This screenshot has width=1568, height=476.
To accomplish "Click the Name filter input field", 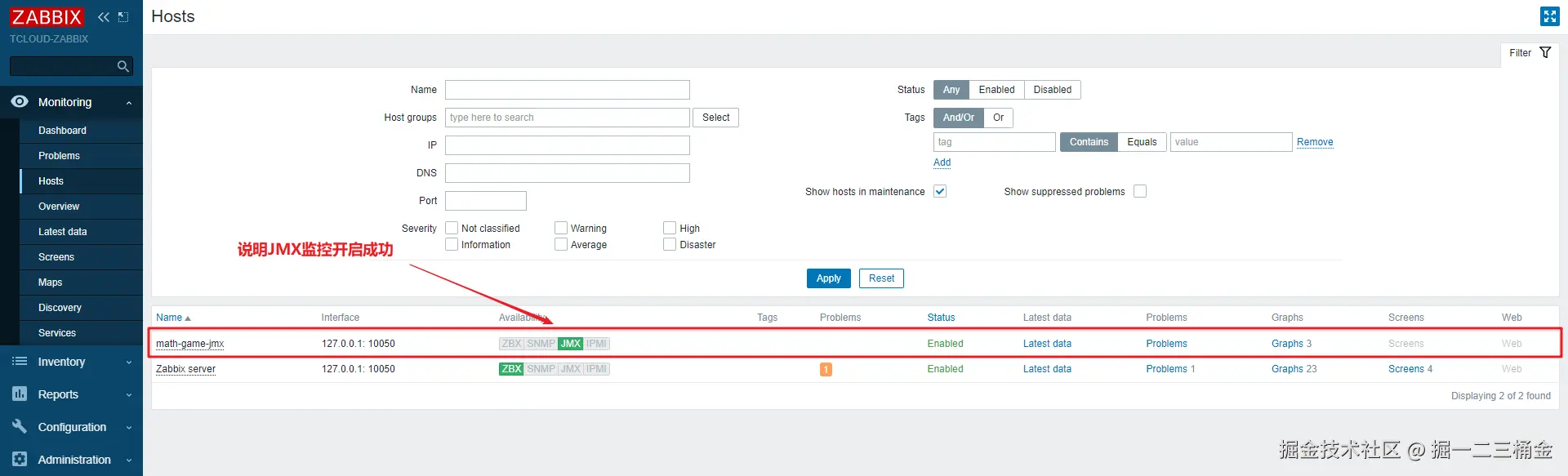I will [568, 90].
